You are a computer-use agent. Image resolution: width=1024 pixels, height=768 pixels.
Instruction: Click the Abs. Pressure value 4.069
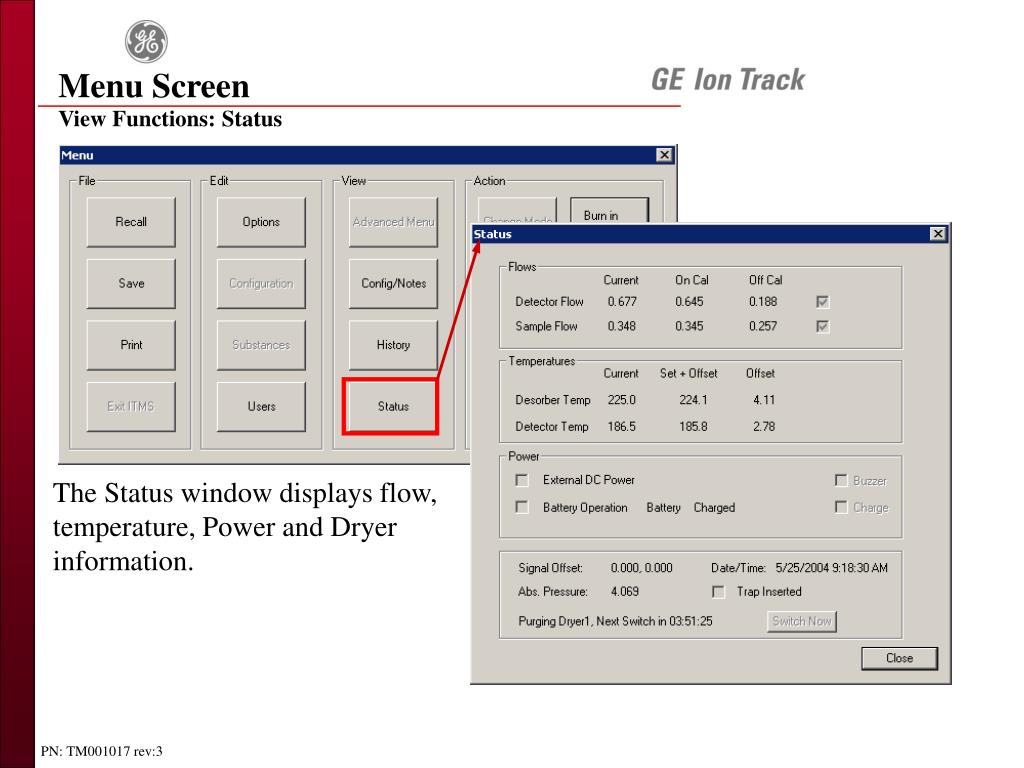pyautogui.click(x=625, y=592)
